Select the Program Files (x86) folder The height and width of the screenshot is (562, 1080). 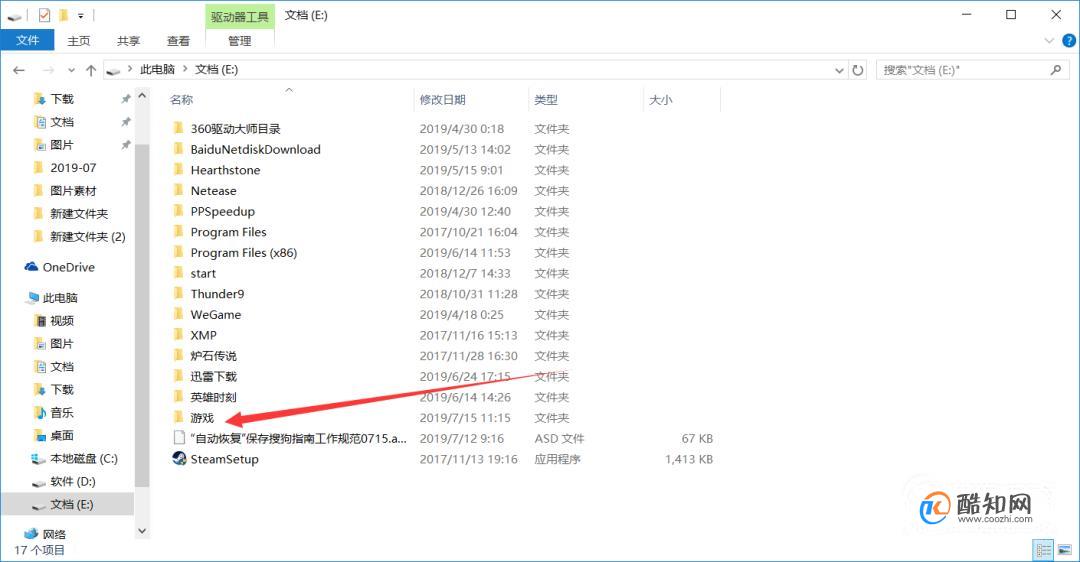pos(244,253)
